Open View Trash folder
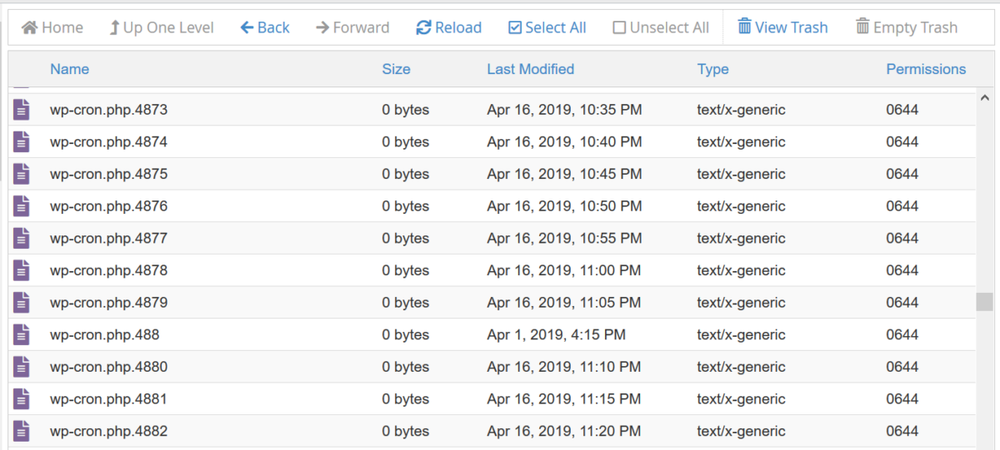1000x450 pixels. click(x=783, y=28)
